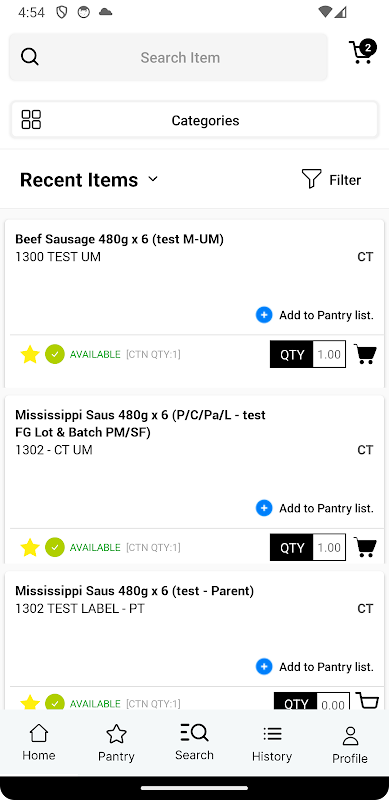Add Mississippi Saus P/C/Pa/L to Pantry list

click(315, 508)
